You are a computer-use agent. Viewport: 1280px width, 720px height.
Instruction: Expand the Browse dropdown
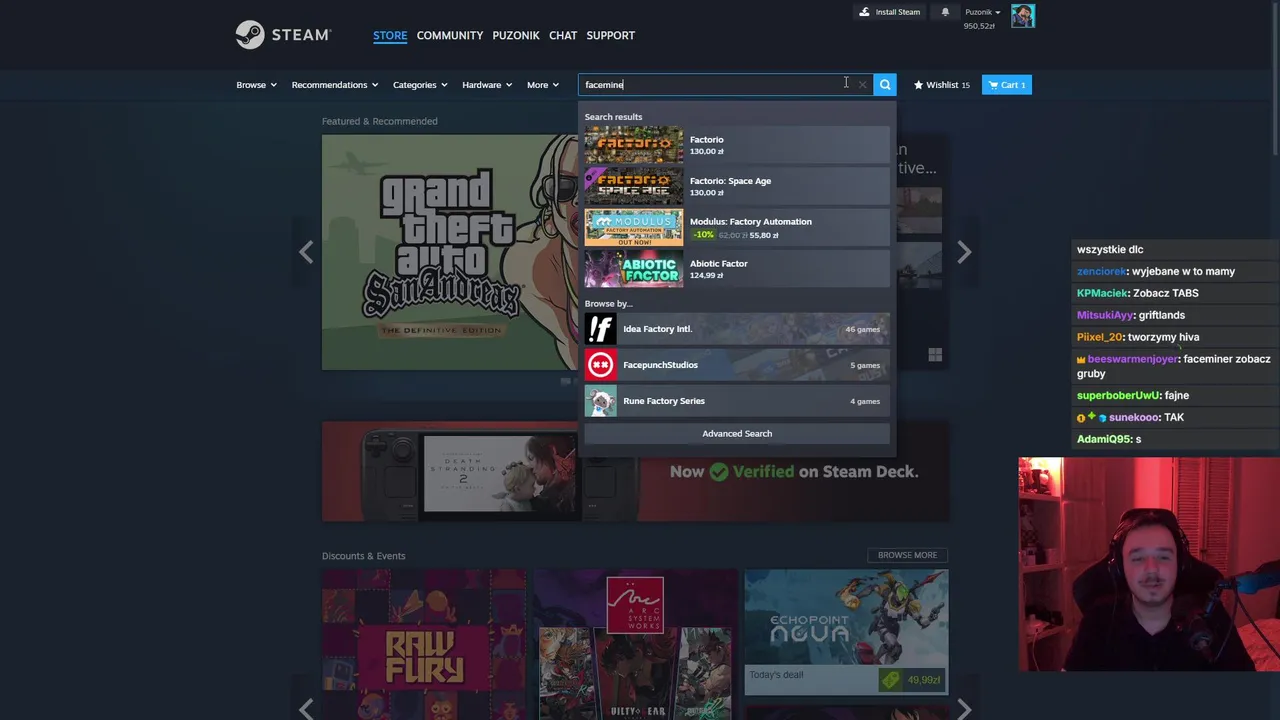coord(256,85)
